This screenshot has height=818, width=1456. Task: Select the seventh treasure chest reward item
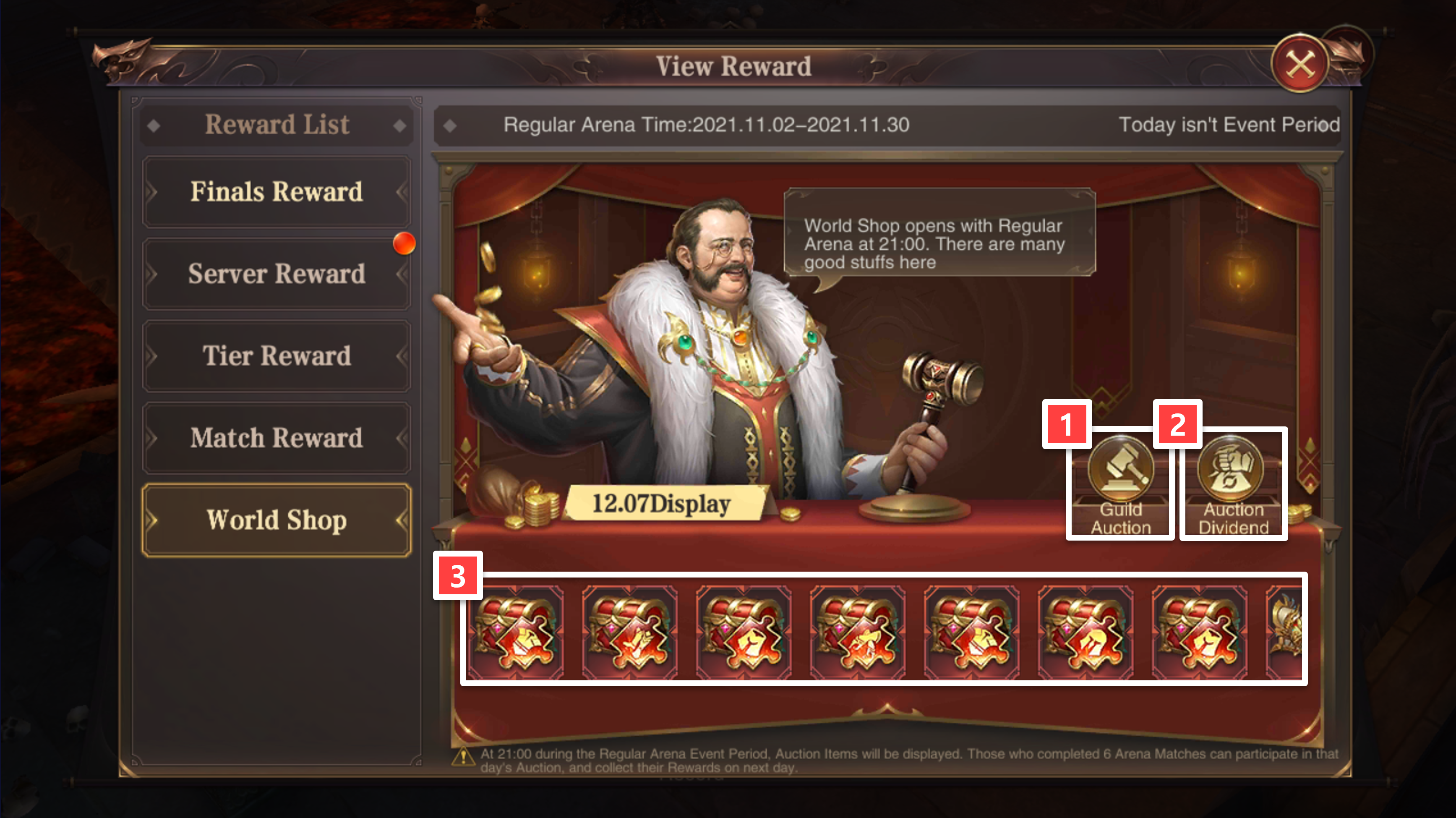coord(1199,632)
